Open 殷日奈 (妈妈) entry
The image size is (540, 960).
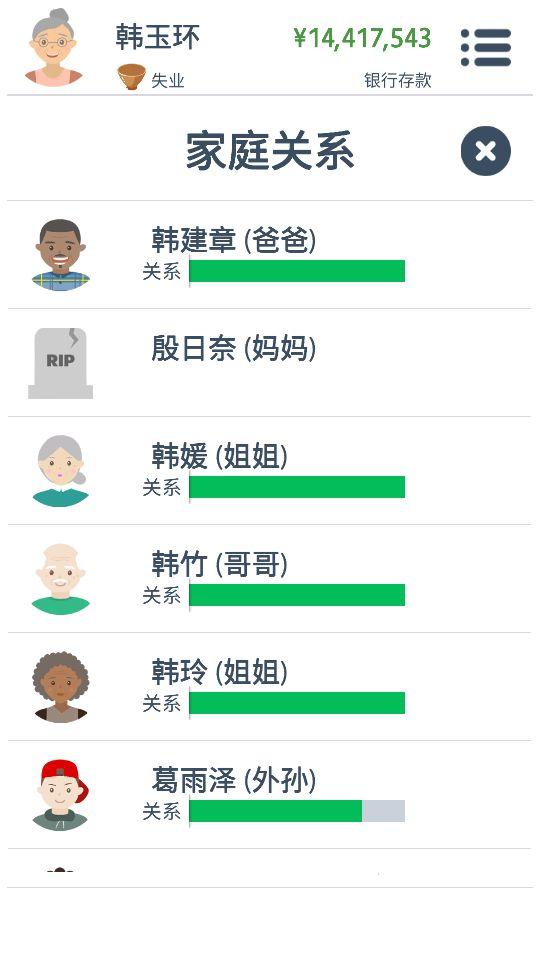click(269, 363)
